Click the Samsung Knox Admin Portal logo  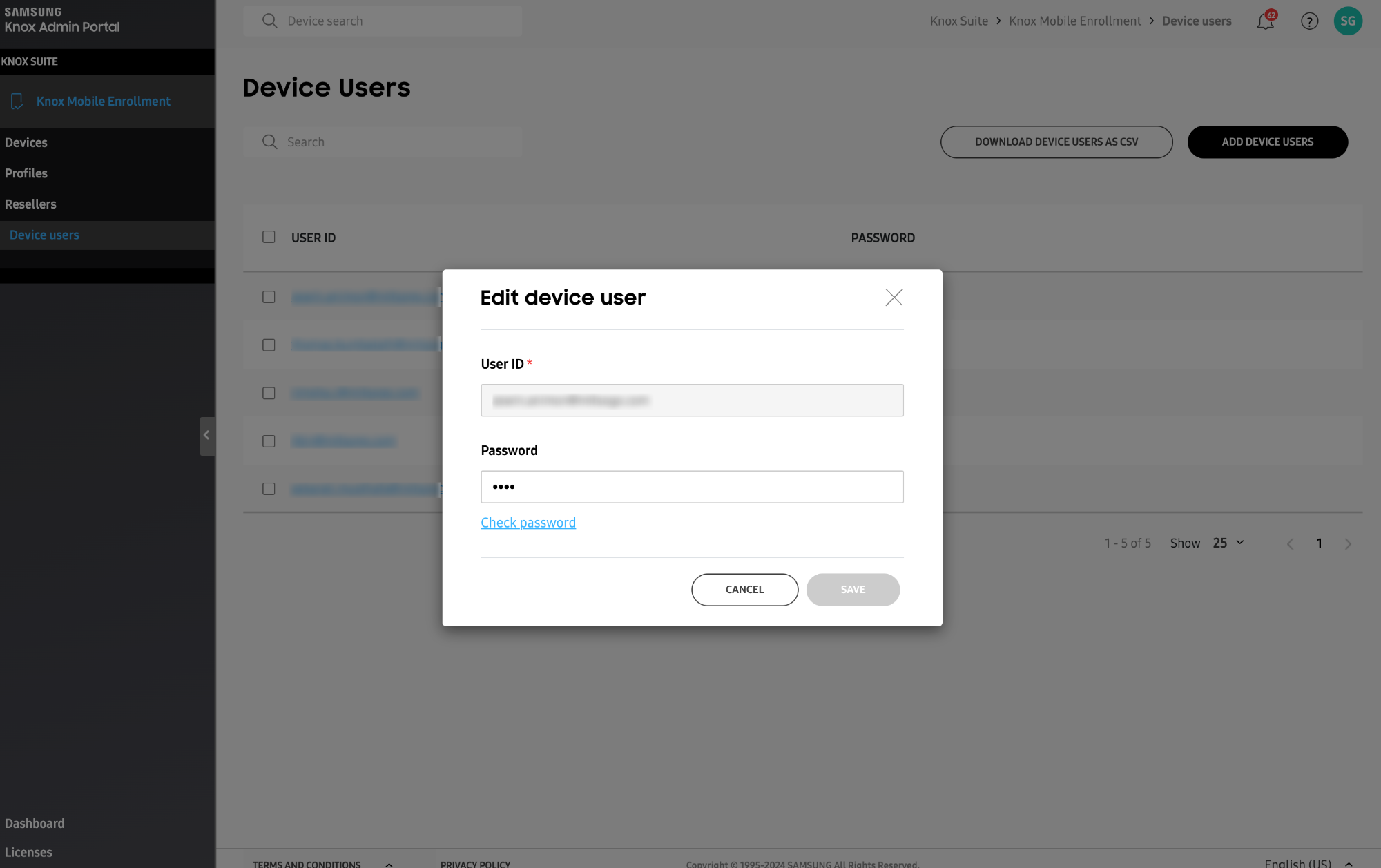[62, 20]
